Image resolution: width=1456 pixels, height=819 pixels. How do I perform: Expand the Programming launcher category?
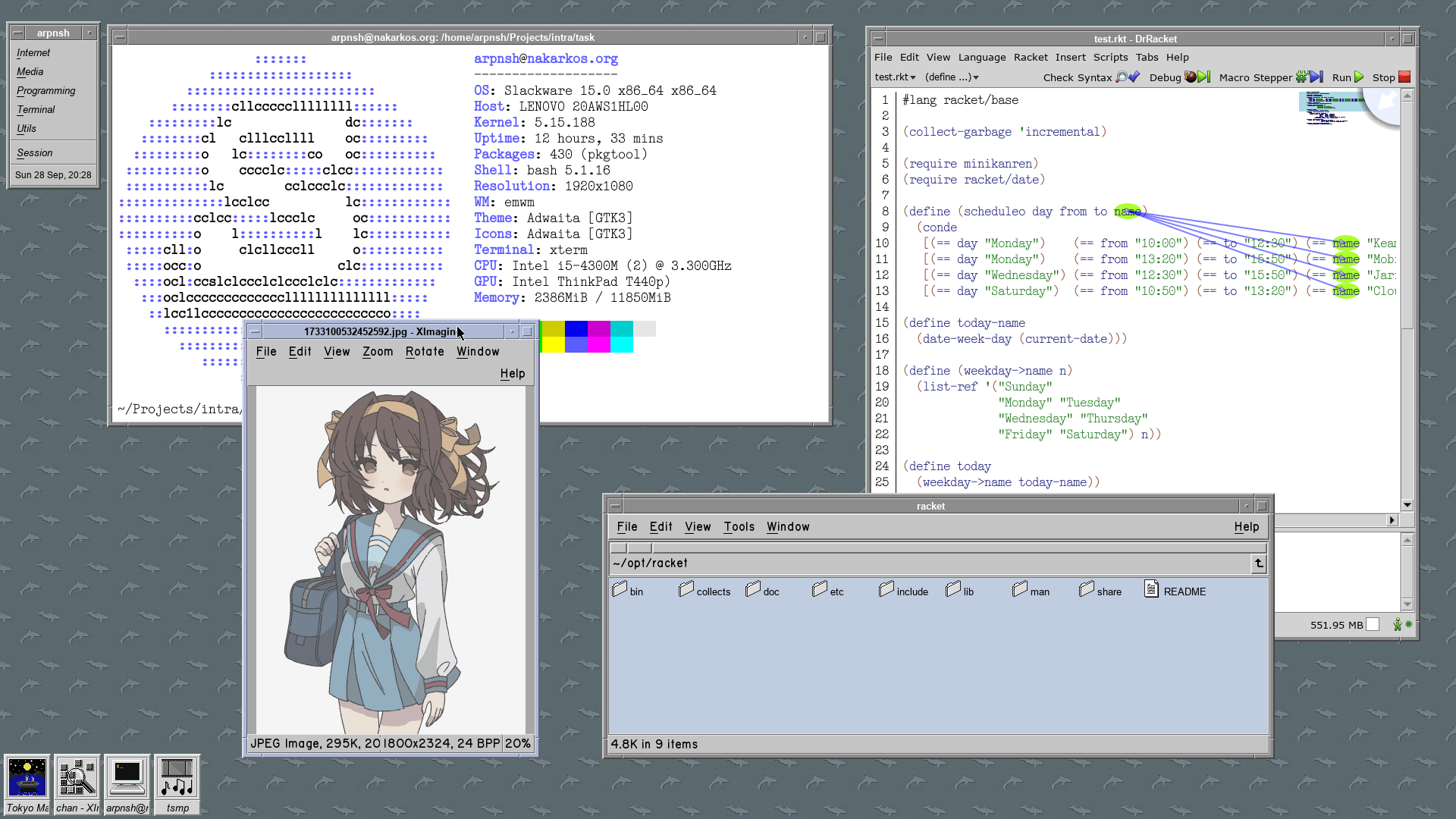tap(46, 91)
